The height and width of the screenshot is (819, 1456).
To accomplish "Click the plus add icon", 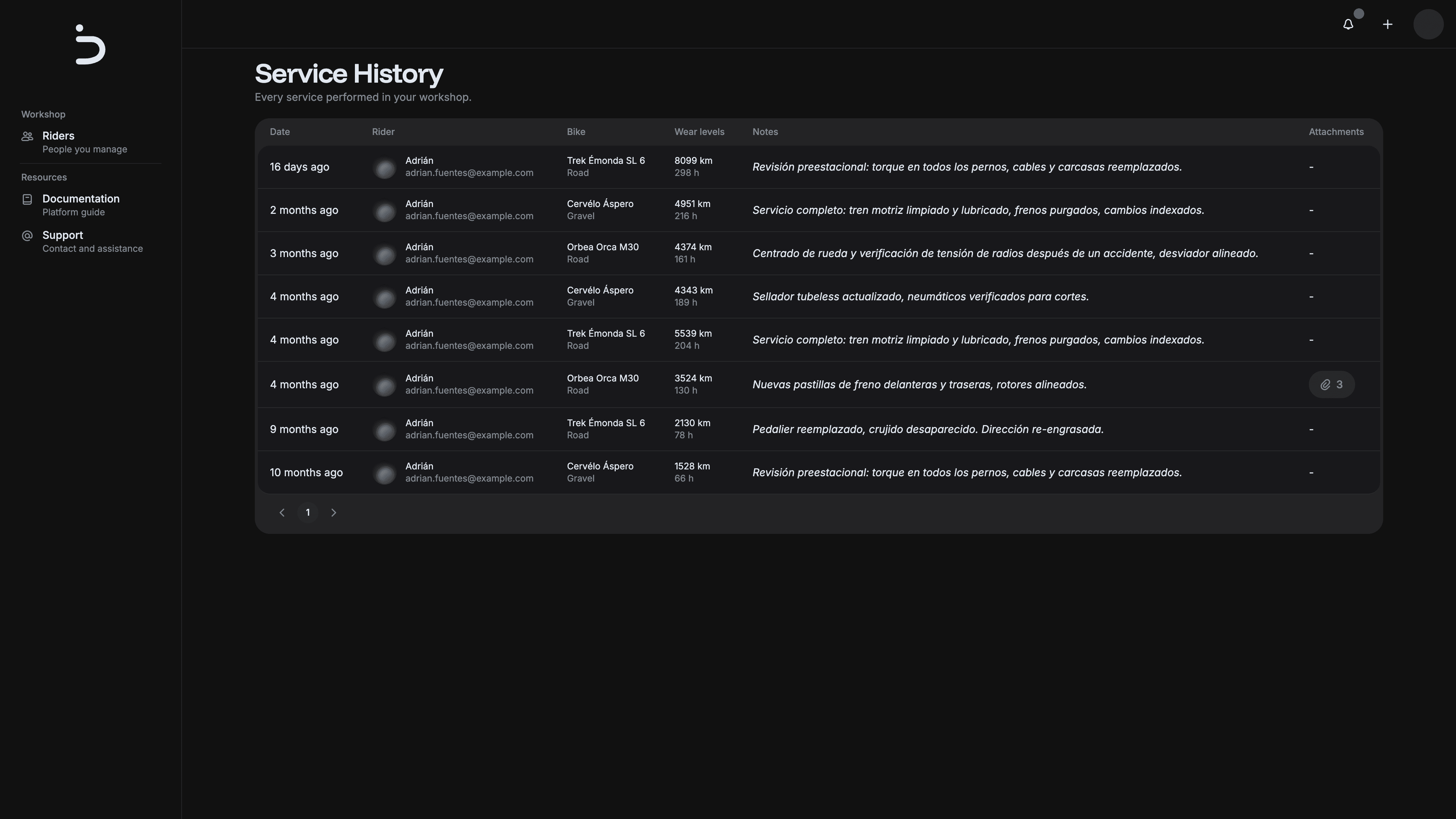I will click(1388, 24).
